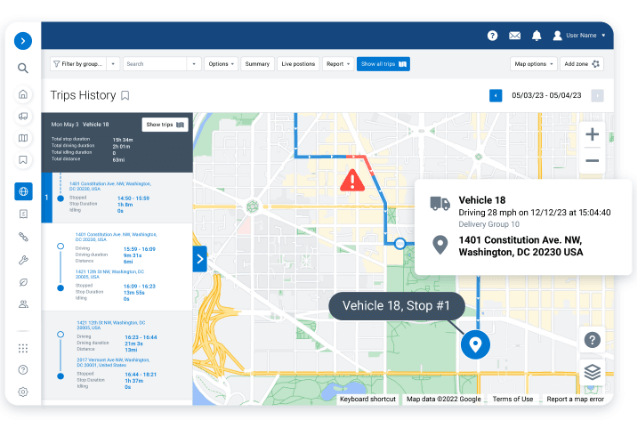Collapse the trips panel with the blue arrow tab
The width and height of the screenshot is (637, 436).
point(200,259)
